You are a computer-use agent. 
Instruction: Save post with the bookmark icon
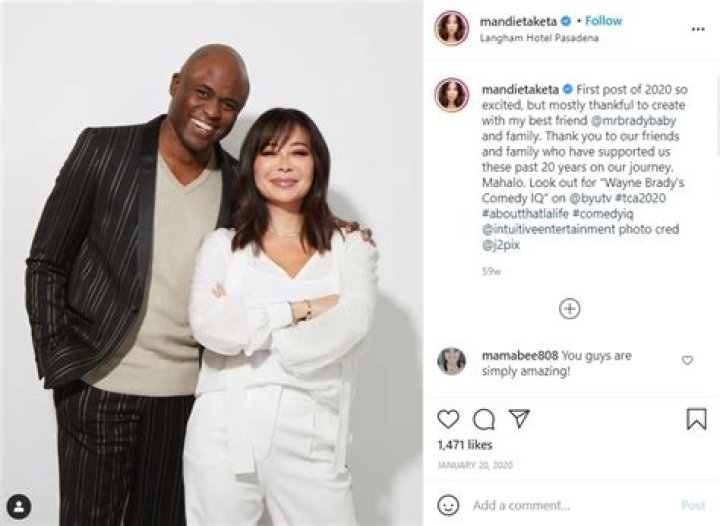pyautogui.click(x=696, y=419)
